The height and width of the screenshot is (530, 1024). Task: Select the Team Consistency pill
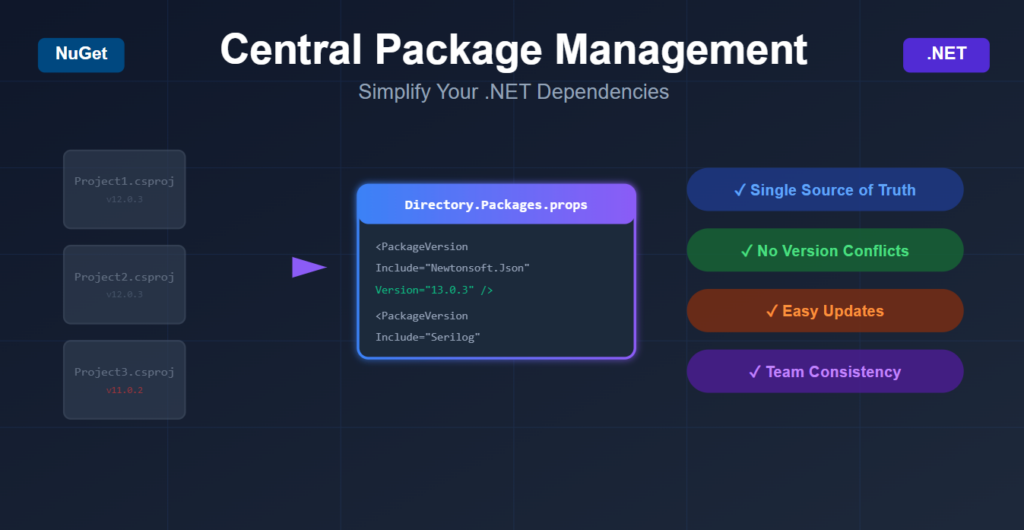(824, 372)
